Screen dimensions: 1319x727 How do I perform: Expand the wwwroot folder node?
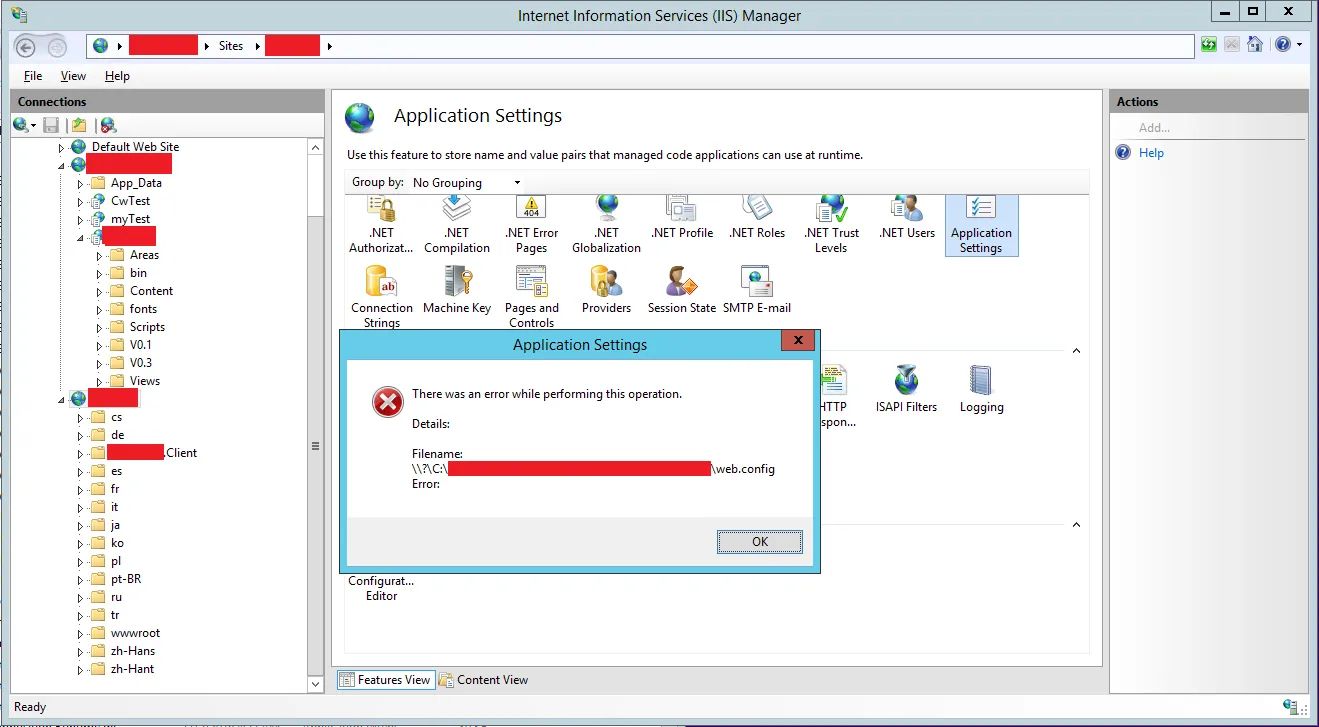pyautogui.click(x=81, y=633)
